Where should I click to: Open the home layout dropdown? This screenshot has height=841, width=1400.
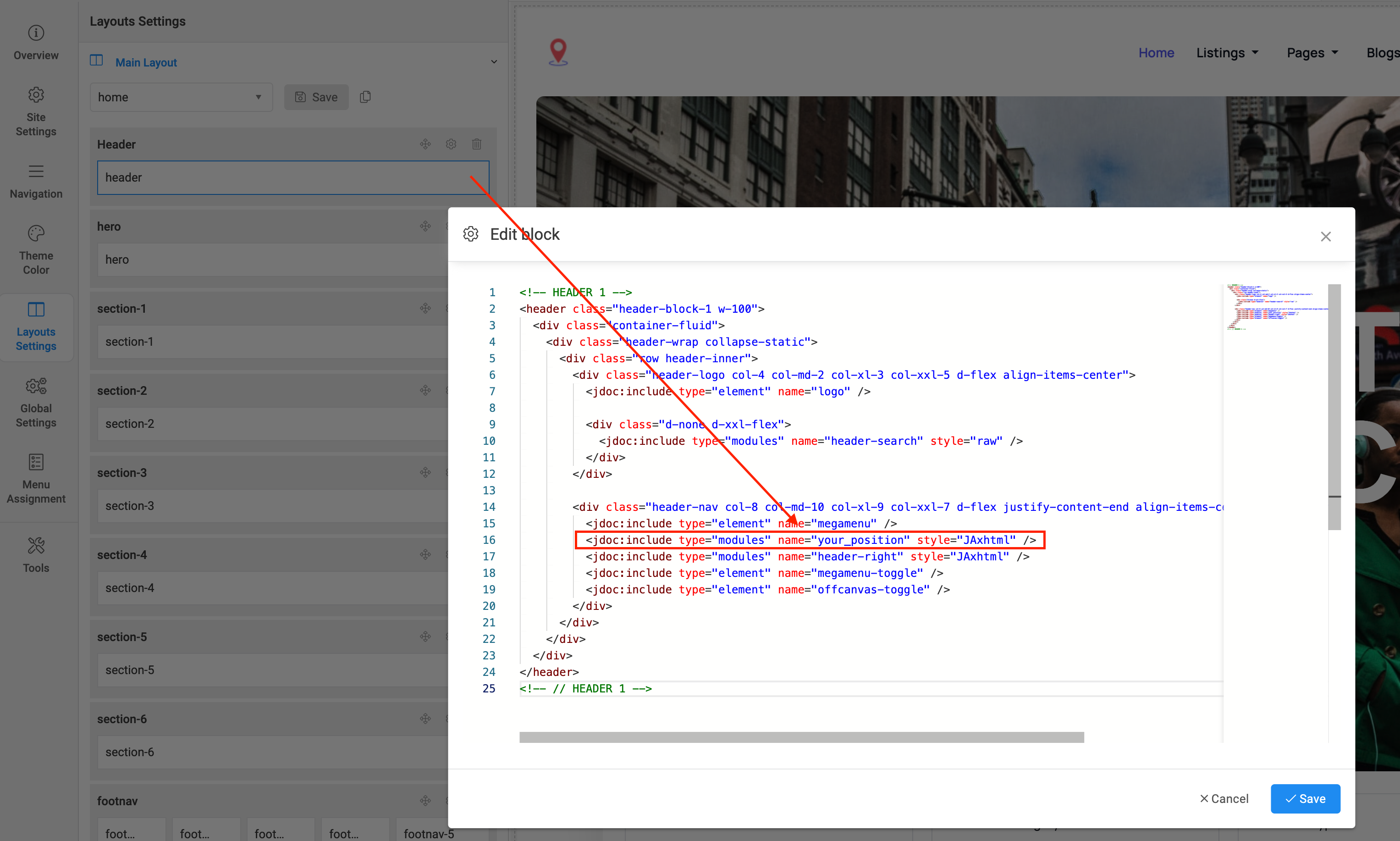181,97
